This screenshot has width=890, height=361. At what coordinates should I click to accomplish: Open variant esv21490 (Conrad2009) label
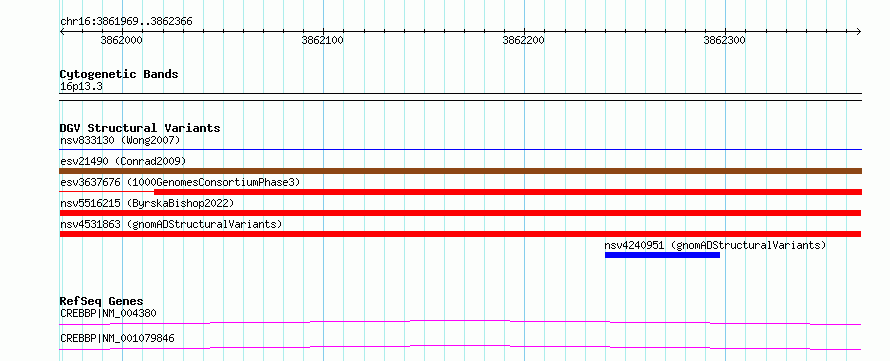click(x=123, y=161)
